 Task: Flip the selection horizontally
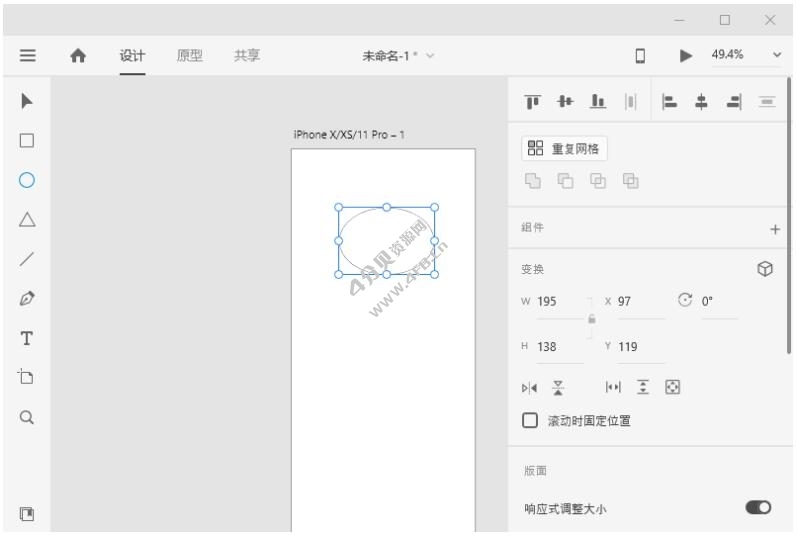[529, 388]
